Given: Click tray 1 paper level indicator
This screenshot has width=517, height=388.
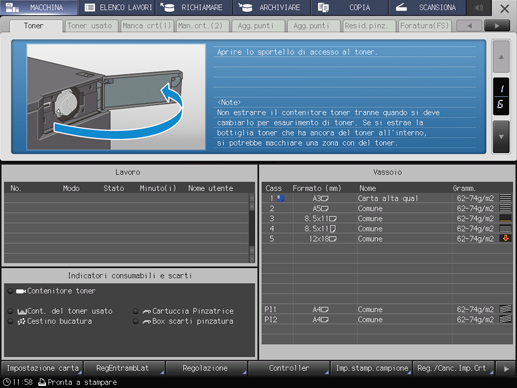Looking at the screenshot, I should coord(505,198).
